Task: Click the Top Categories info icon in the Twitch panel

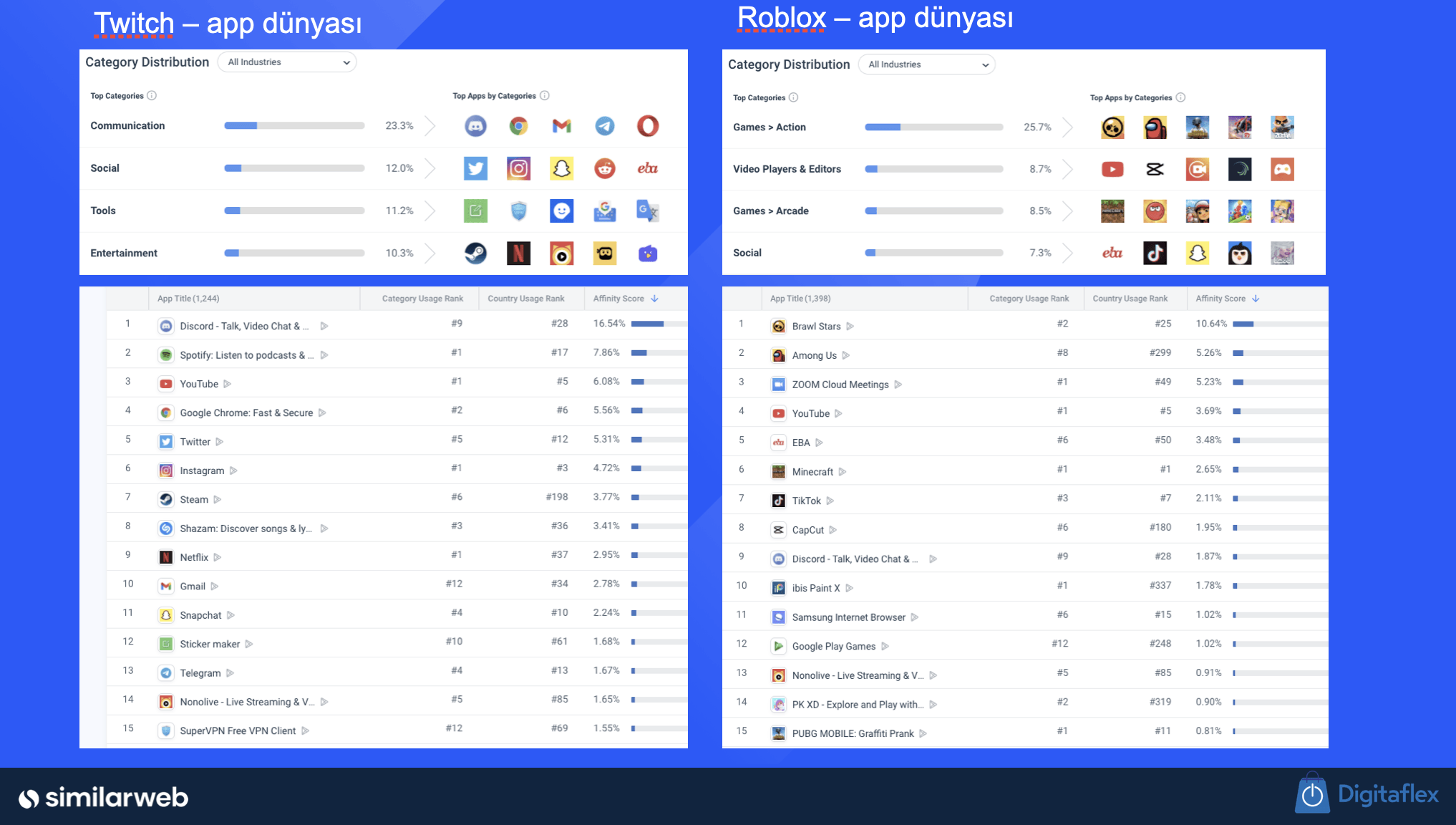Action: 152,95
